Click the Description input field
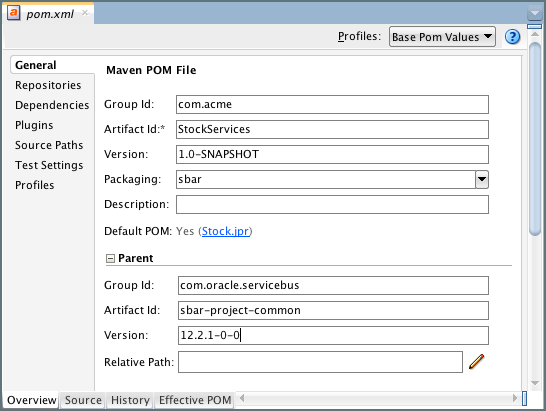 click(x=332, y=204)
